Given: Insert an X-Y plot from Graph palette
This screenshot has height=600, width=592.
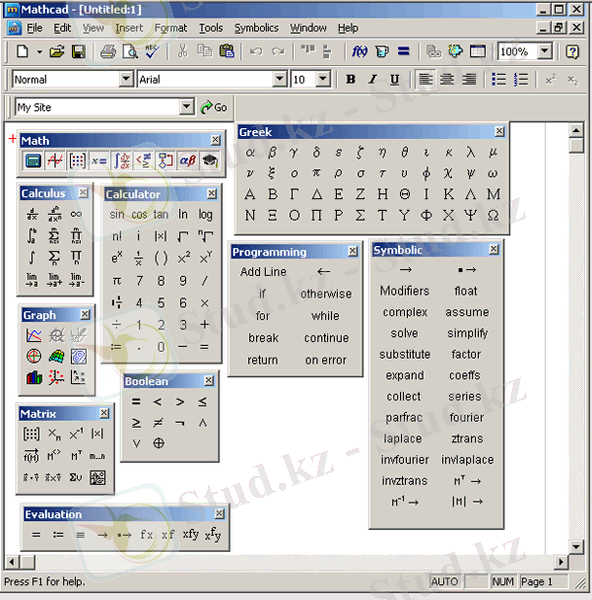Looking at the screenshot, I should click(34, 336).
